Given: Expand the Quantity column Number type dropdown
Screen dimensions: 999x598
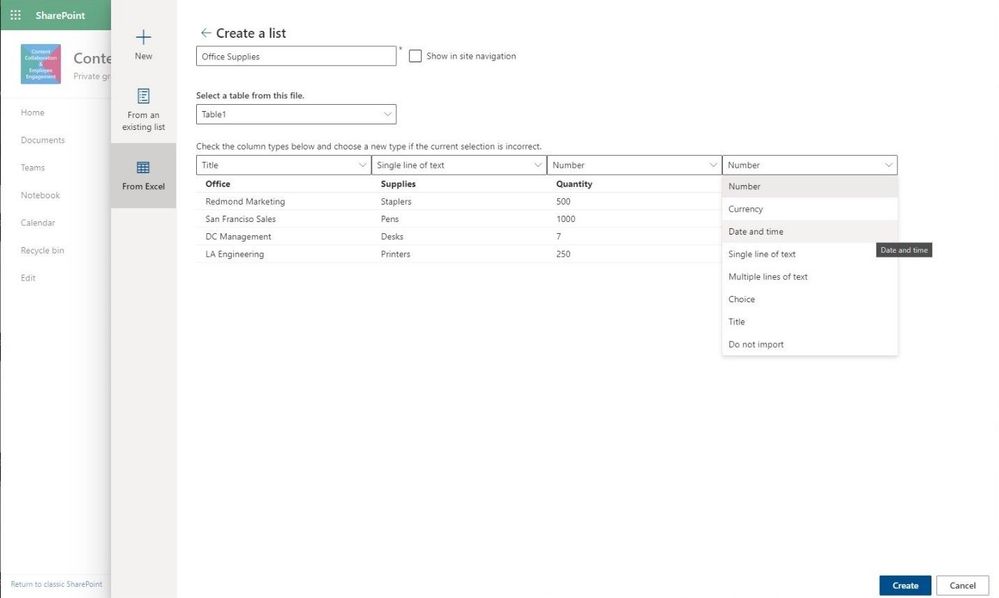Looking at the screenshot, I should pyautogui.click(x=633, y=165).
